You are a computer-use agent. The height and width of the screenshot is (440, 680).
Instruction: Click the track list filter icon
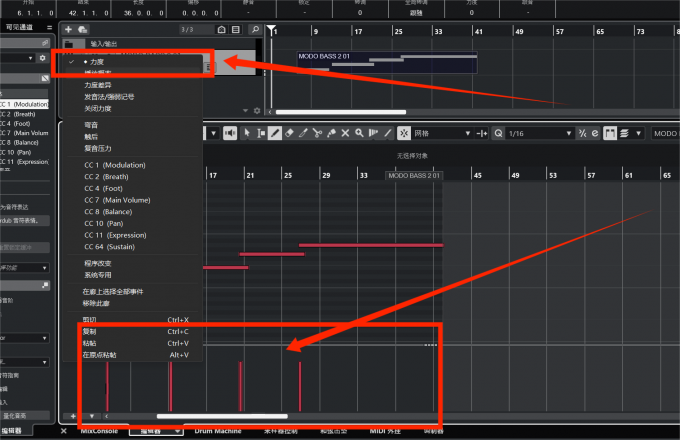tap(235, 29)
